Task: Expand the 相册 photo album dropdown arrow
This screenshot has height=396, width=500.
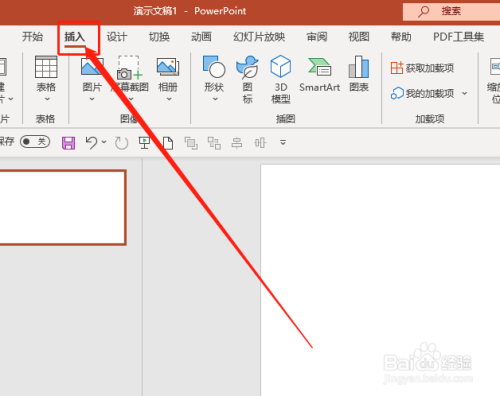Action: tap(169, 99)
